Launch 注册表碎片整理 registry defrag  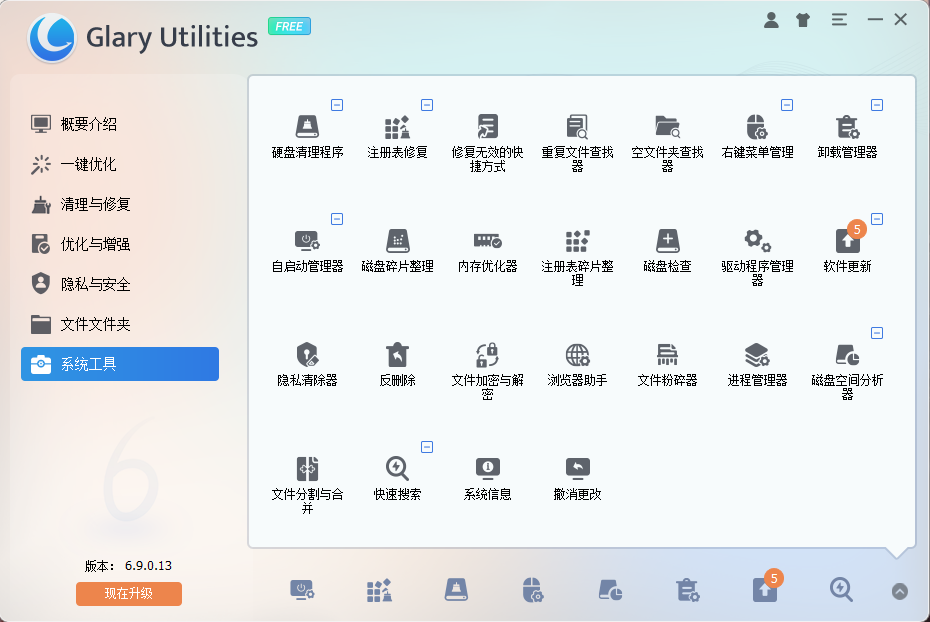tap(578, 257)
